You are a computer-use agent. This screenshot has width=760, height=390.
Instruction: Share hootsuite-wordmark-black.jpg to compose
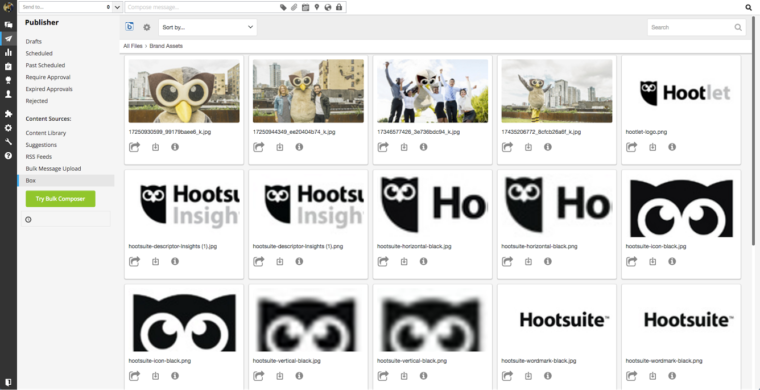(x=507, y=376)
